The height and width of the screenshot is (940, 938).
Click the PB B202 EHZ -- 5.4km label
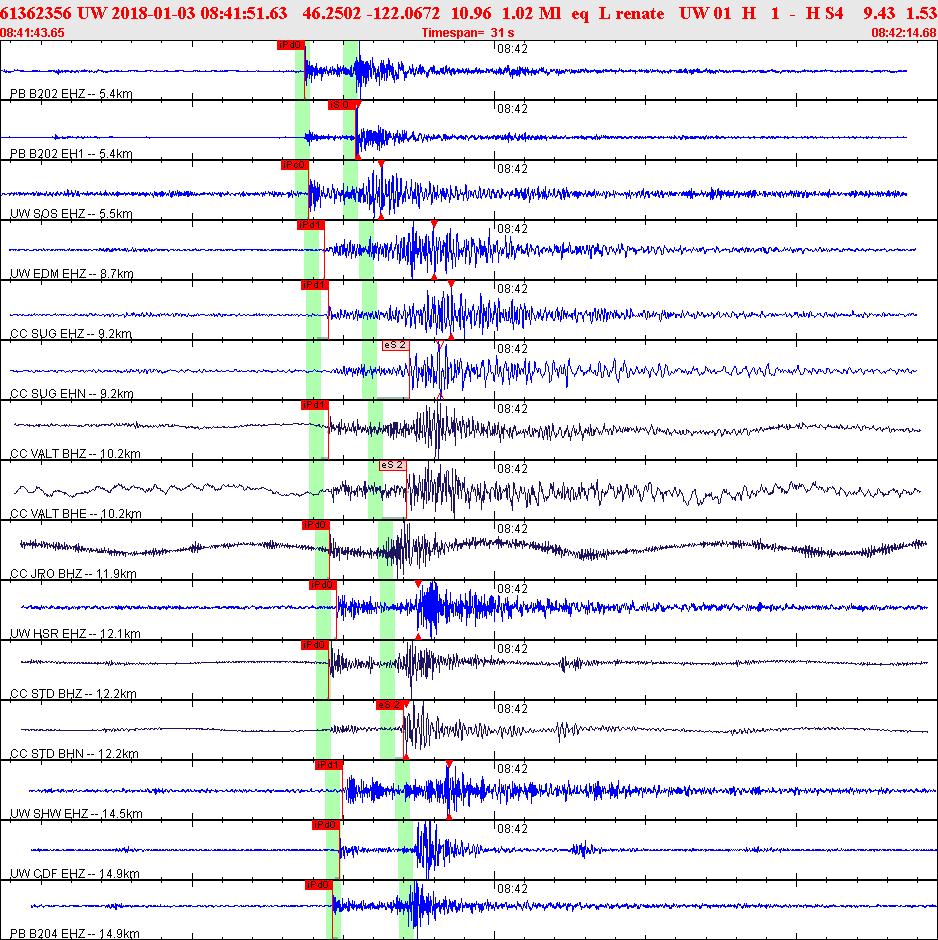click(x=71, y=94)
